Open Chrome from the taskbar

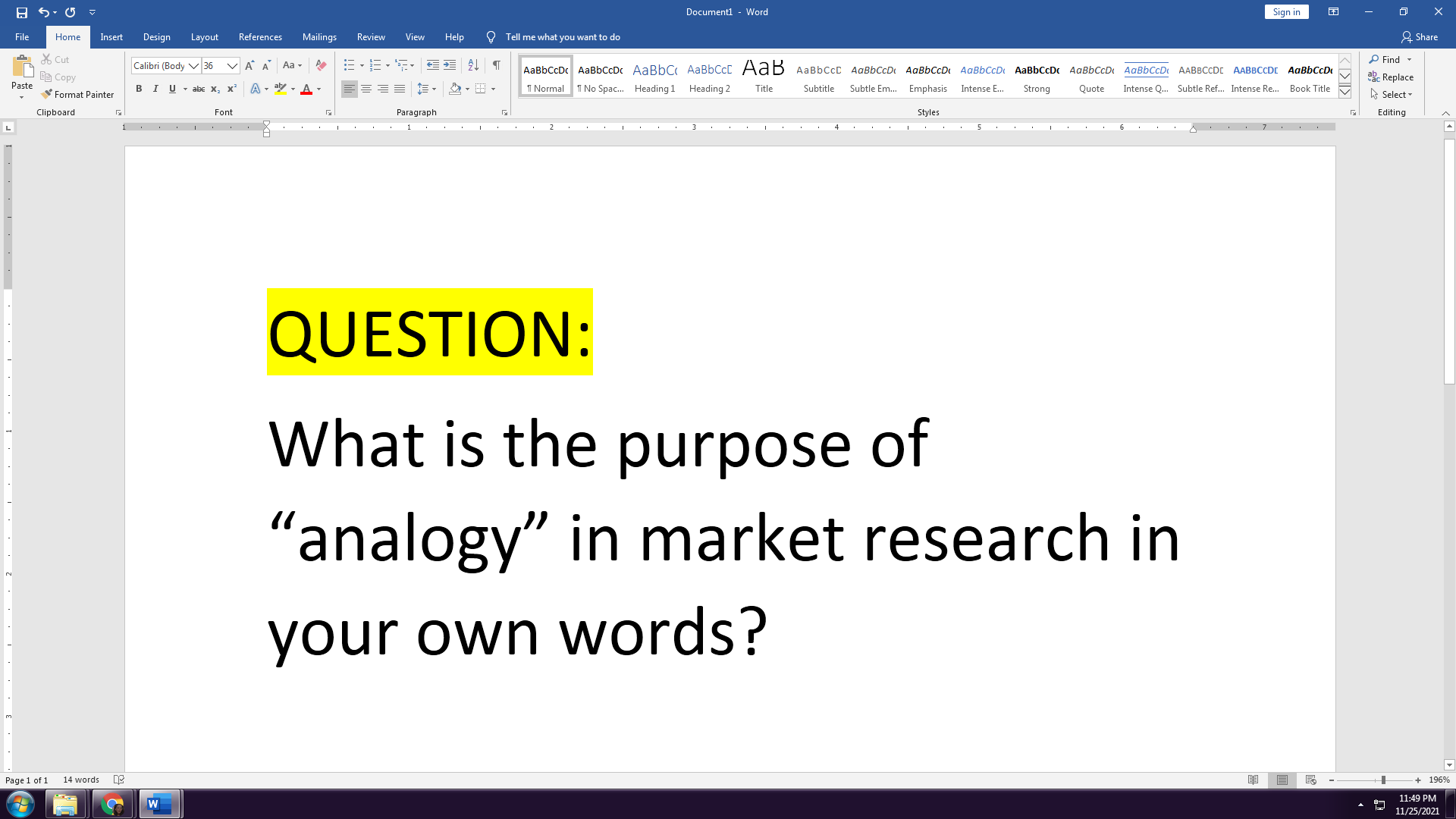(x=112, y=803)
